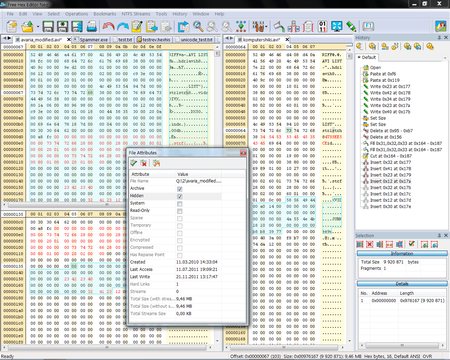Select the 'Cut at 0x164 - 0x187' history entry
Screen dimensions: 450x360
point(391,156)
